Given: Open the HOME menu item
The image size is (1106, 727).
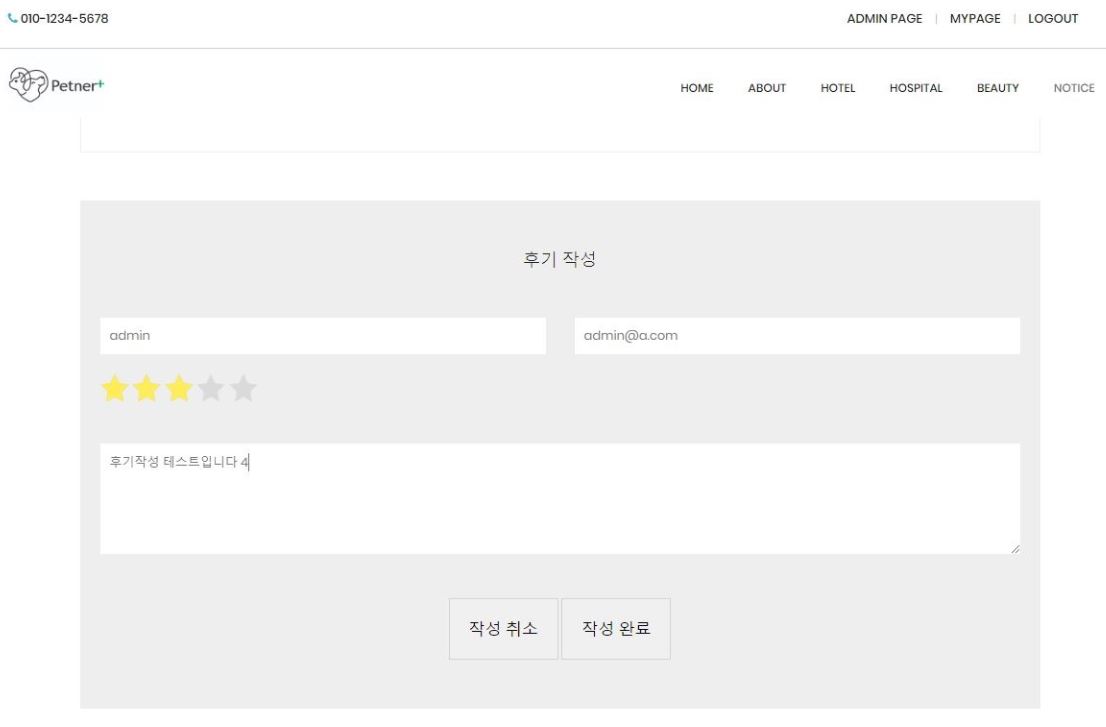Looking at the screenshot, I should (697, 88).
